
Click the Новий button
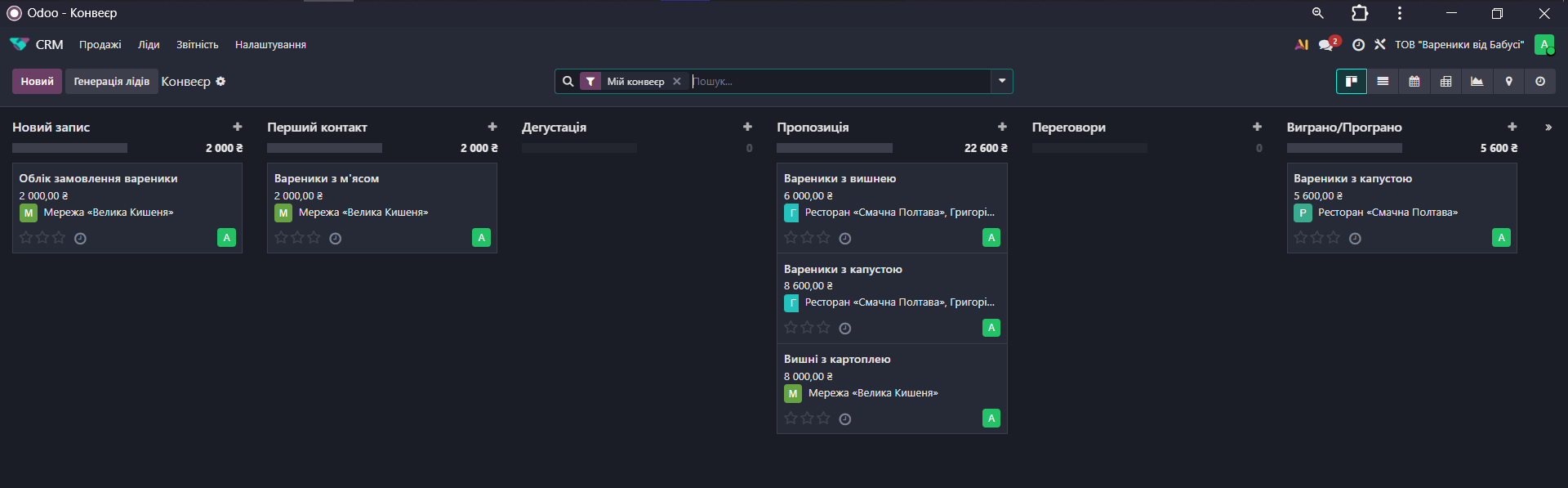[37, 82]
